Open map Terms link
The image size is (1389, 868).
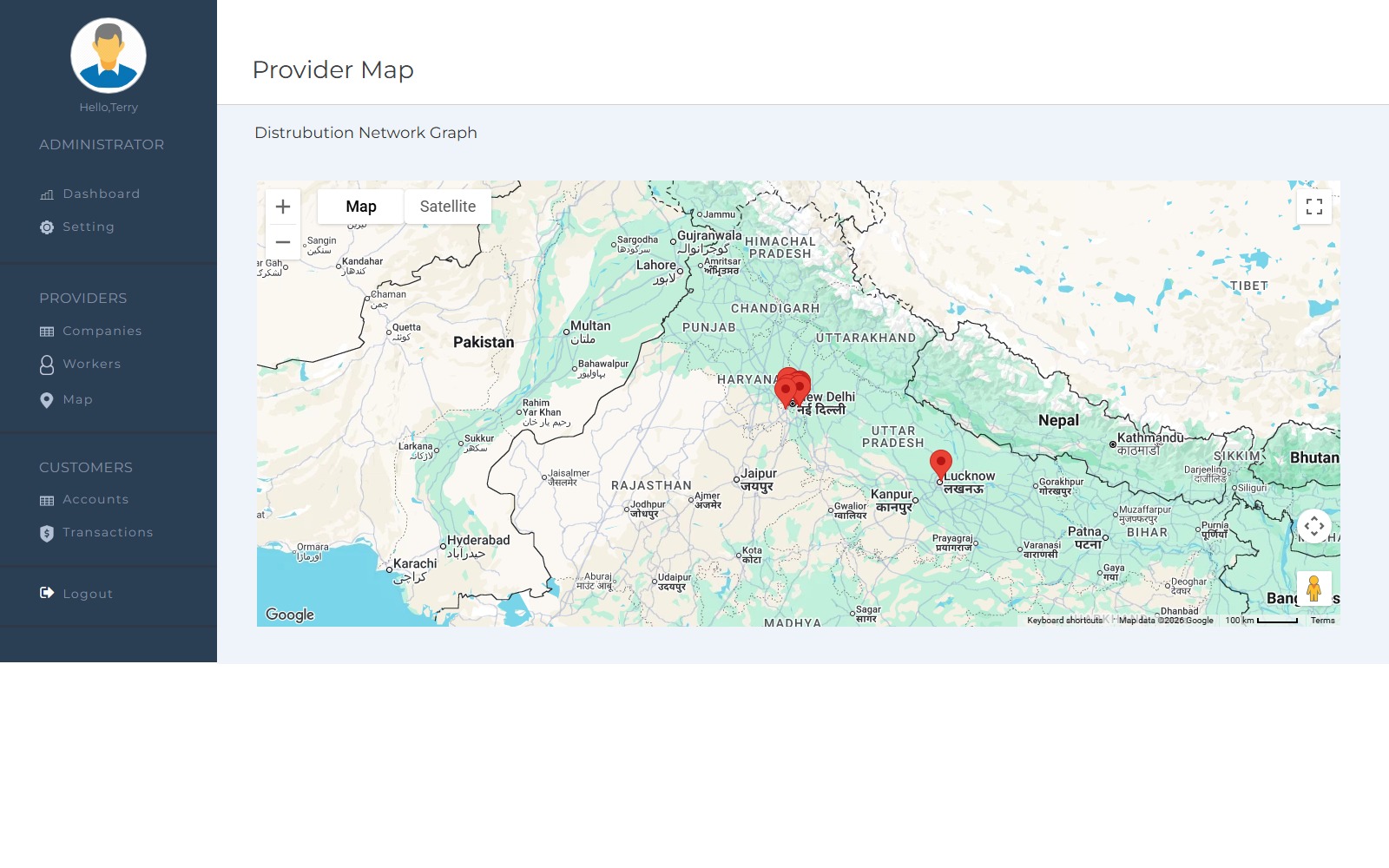pos(1323,621)
